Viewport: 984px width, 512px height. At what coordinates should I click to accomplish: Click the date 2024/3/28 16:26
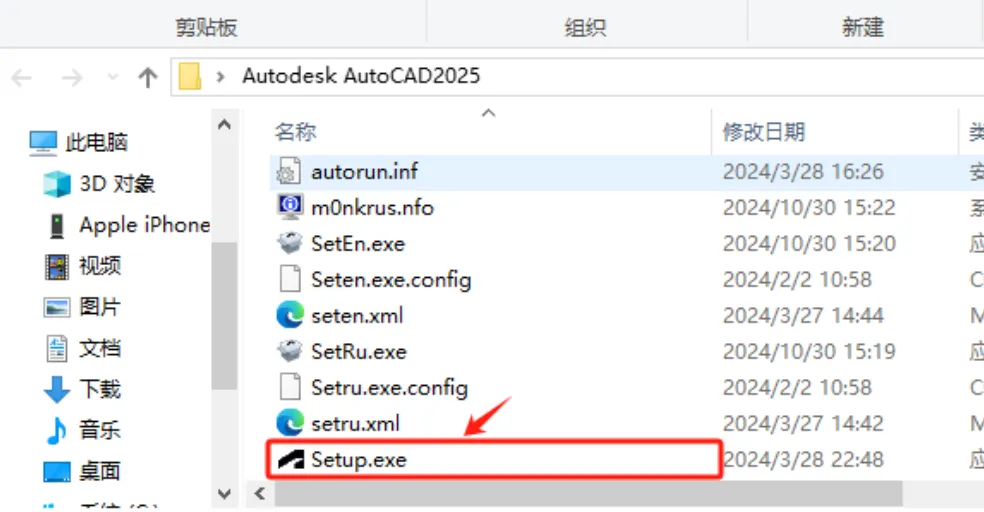(803, 171)
